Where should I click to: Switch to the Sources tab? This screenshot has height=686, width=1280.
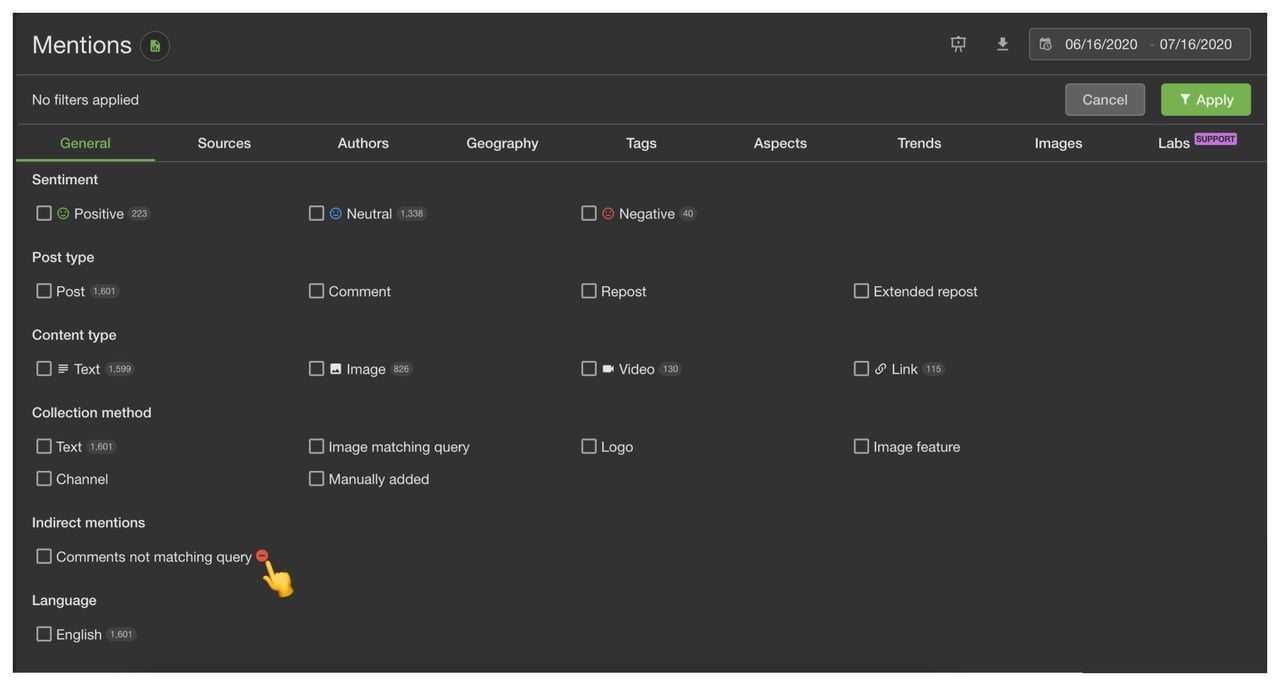pyautogui.click(x=224, y=143)
